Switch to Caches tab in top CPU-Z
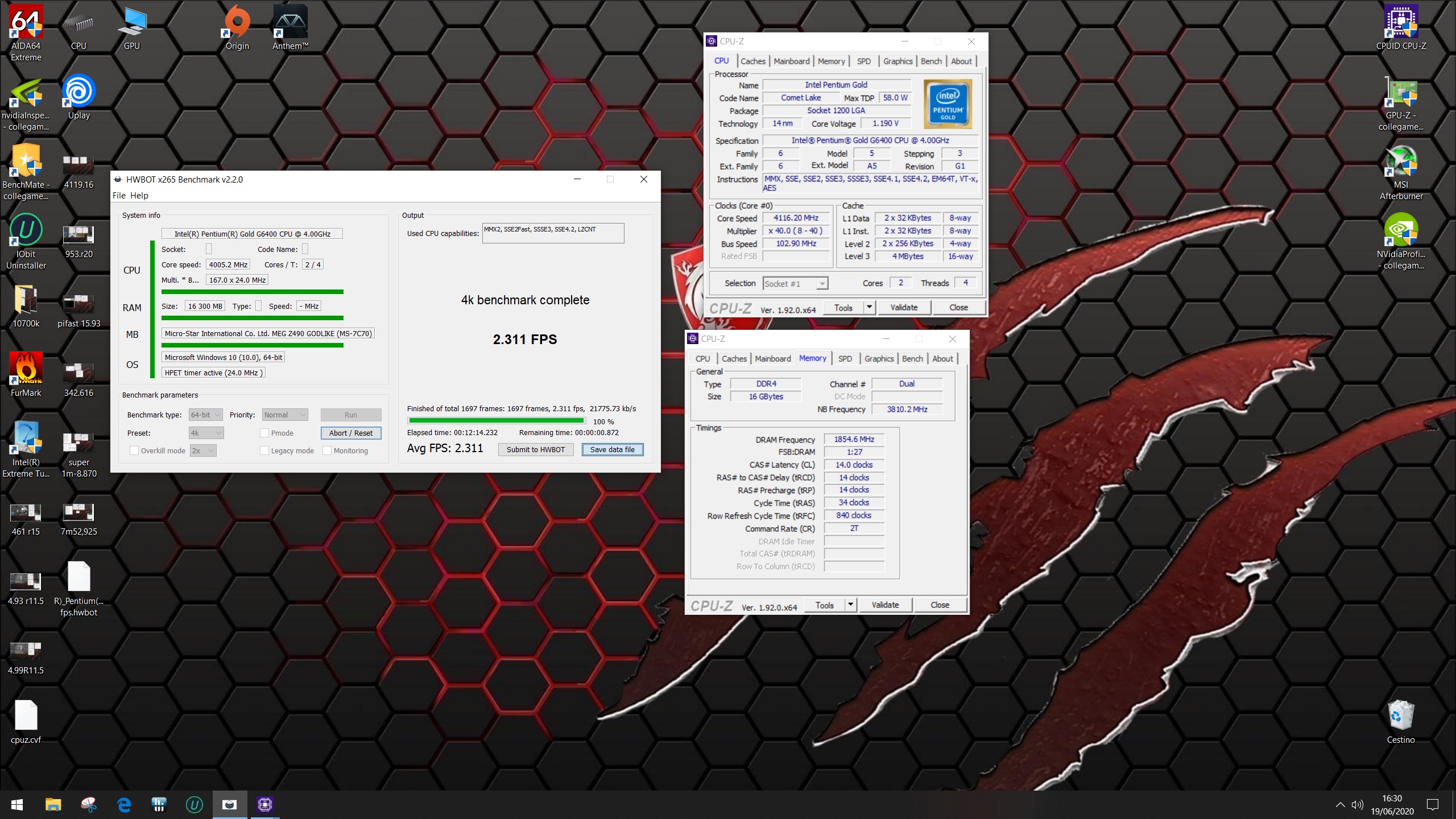The width and height of the screenshot is (1456, 819). [753, 61]
